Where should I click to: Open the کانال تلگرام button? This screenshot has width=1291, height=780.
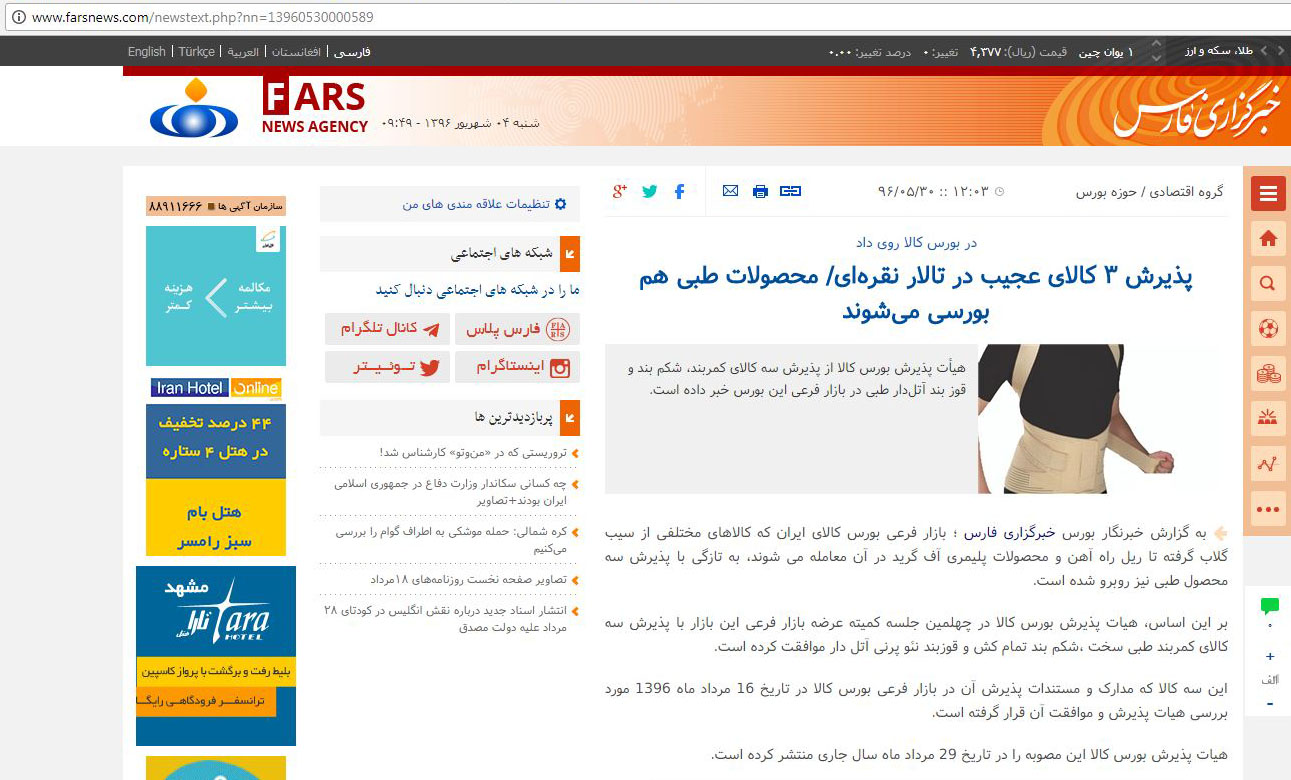pos(388,329)
